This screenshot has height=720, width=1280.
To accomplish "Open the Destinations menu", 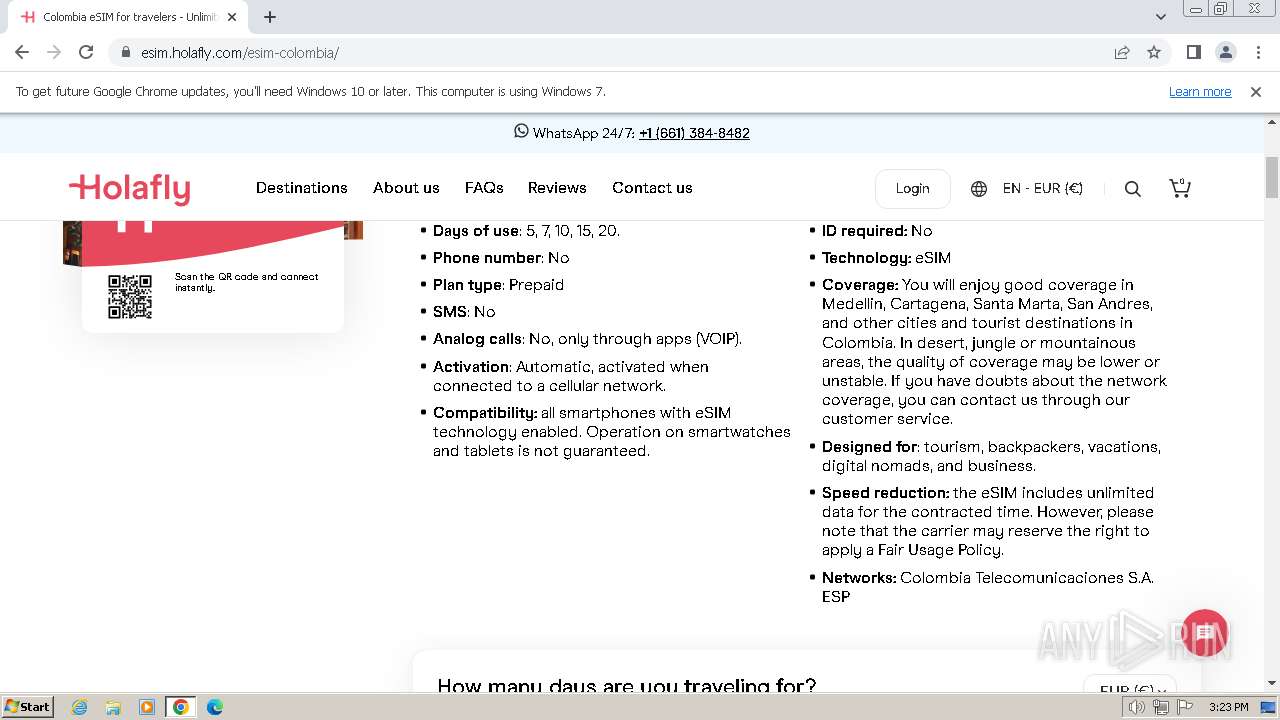I will coord(302,188).
